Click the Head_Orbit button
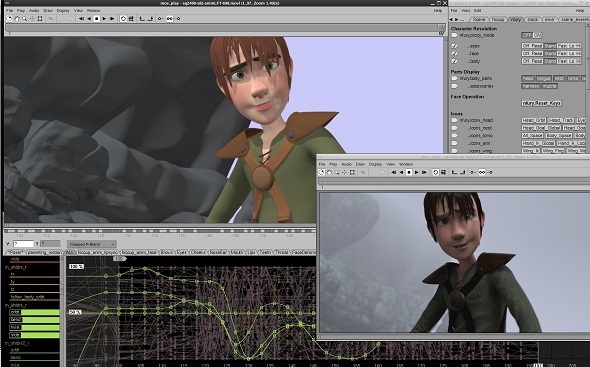The image size is (590, 367). coord(534,120)
